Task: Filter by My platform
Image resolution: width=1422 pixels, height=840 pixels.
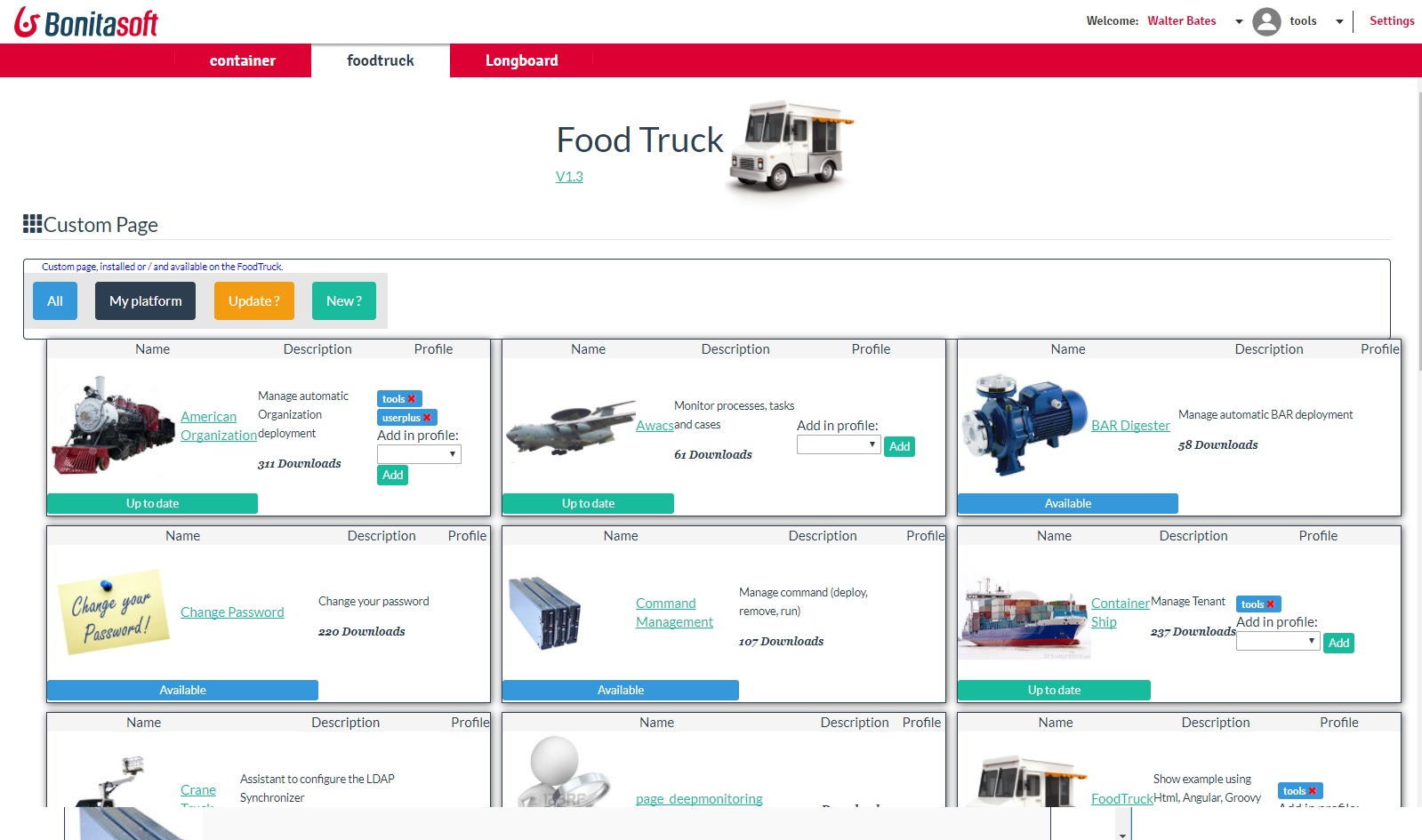Action: click(x=145, y=300)
